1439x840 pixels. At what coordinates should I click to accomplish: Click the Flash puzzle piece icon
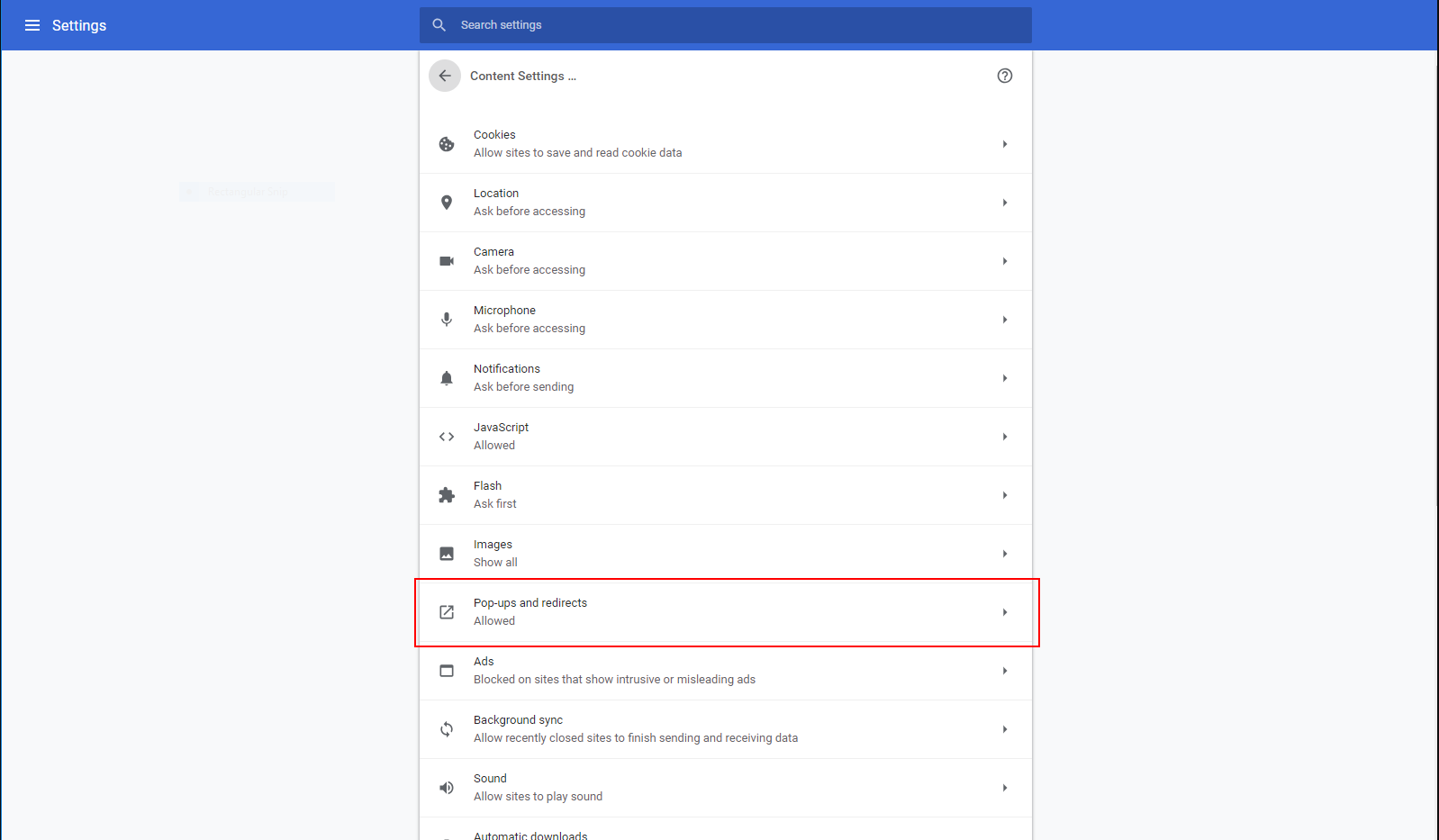point(447,495)
